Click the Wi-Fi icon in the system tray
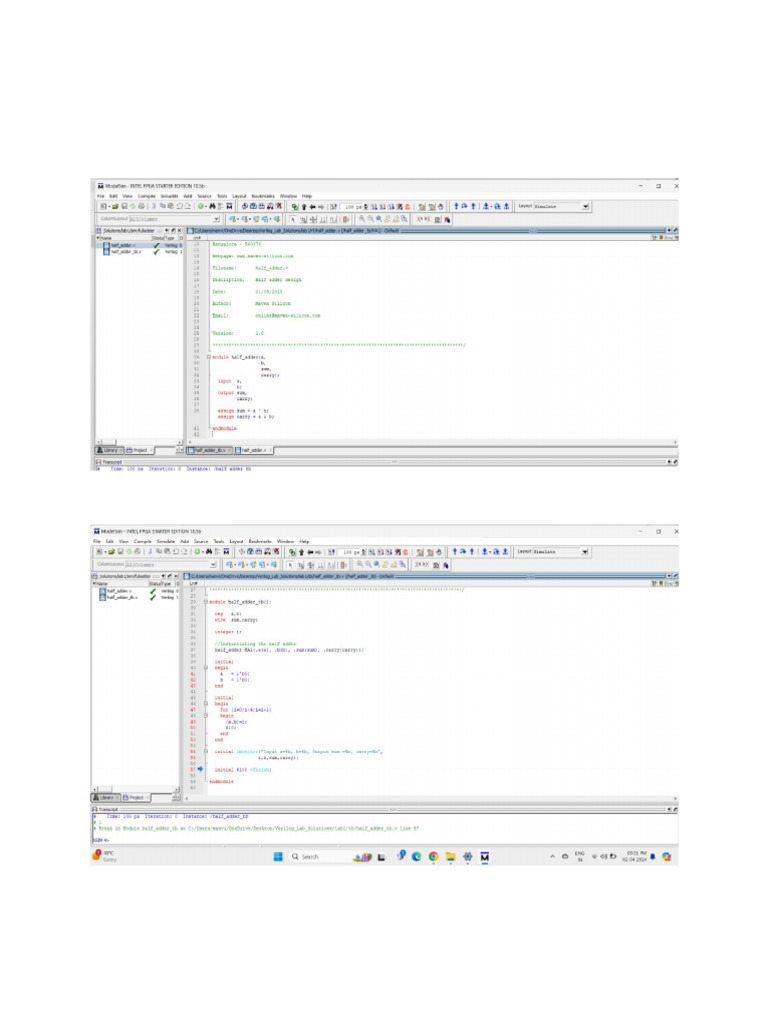 coord(595,857)
